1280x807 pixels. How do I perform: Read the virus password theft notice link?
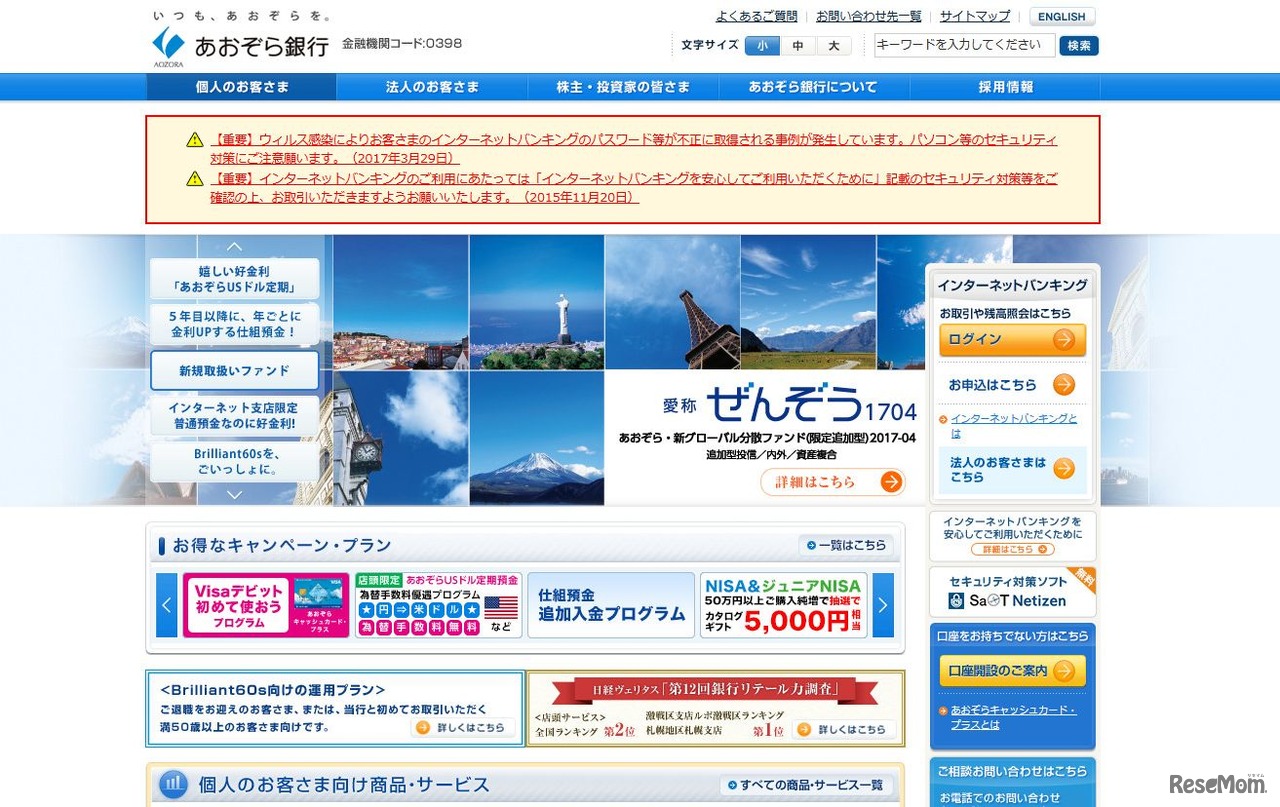pyautogui.click(x=634, y=149)
